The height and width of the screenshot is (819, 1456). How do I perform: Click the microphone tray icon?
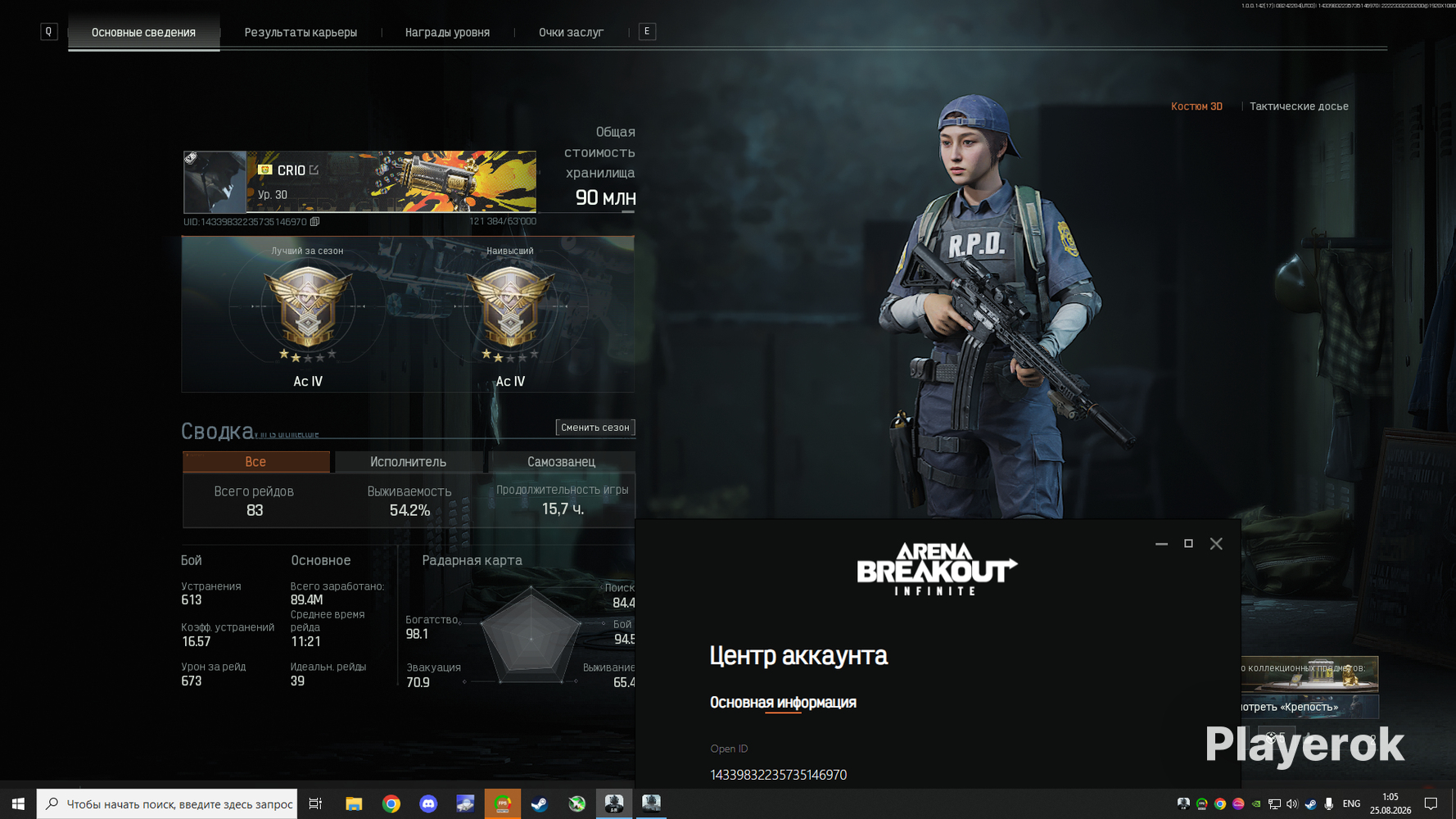tap(1328, 804)
